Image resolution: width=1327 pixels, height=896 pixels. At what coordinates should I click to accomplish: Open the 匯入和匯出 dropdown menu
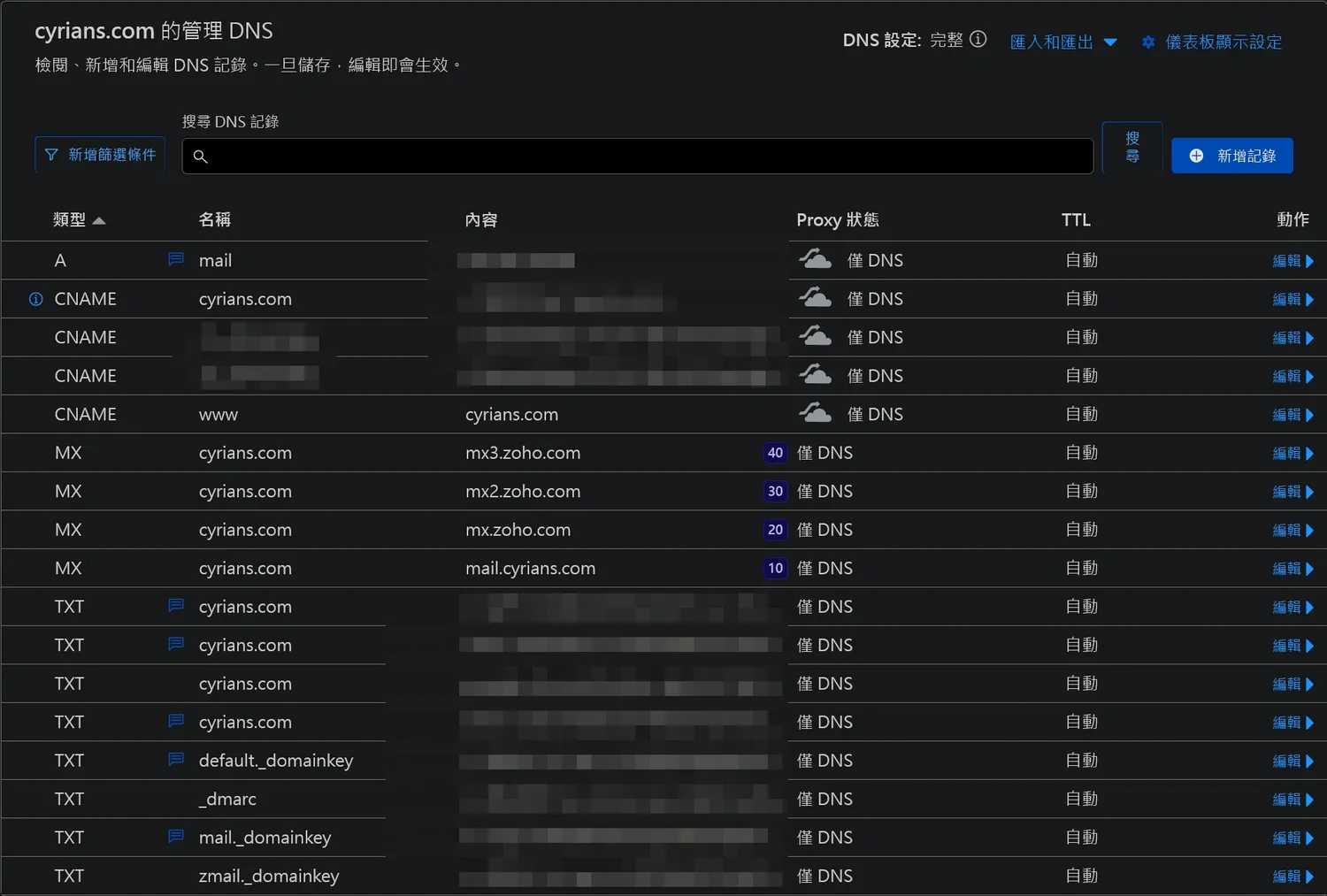(x=1063, y=42)
